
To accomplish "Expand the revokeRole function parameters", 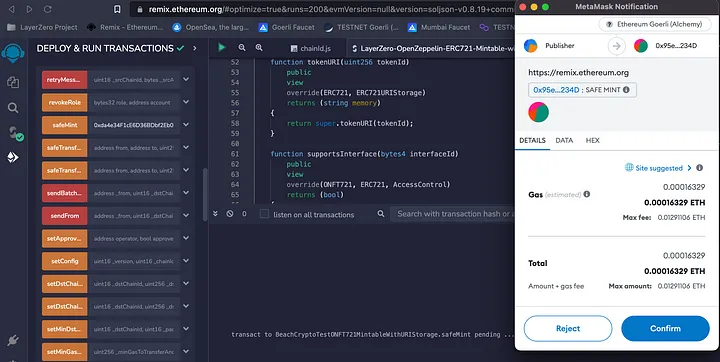I will pyautogui.click(x=186, y=102).
